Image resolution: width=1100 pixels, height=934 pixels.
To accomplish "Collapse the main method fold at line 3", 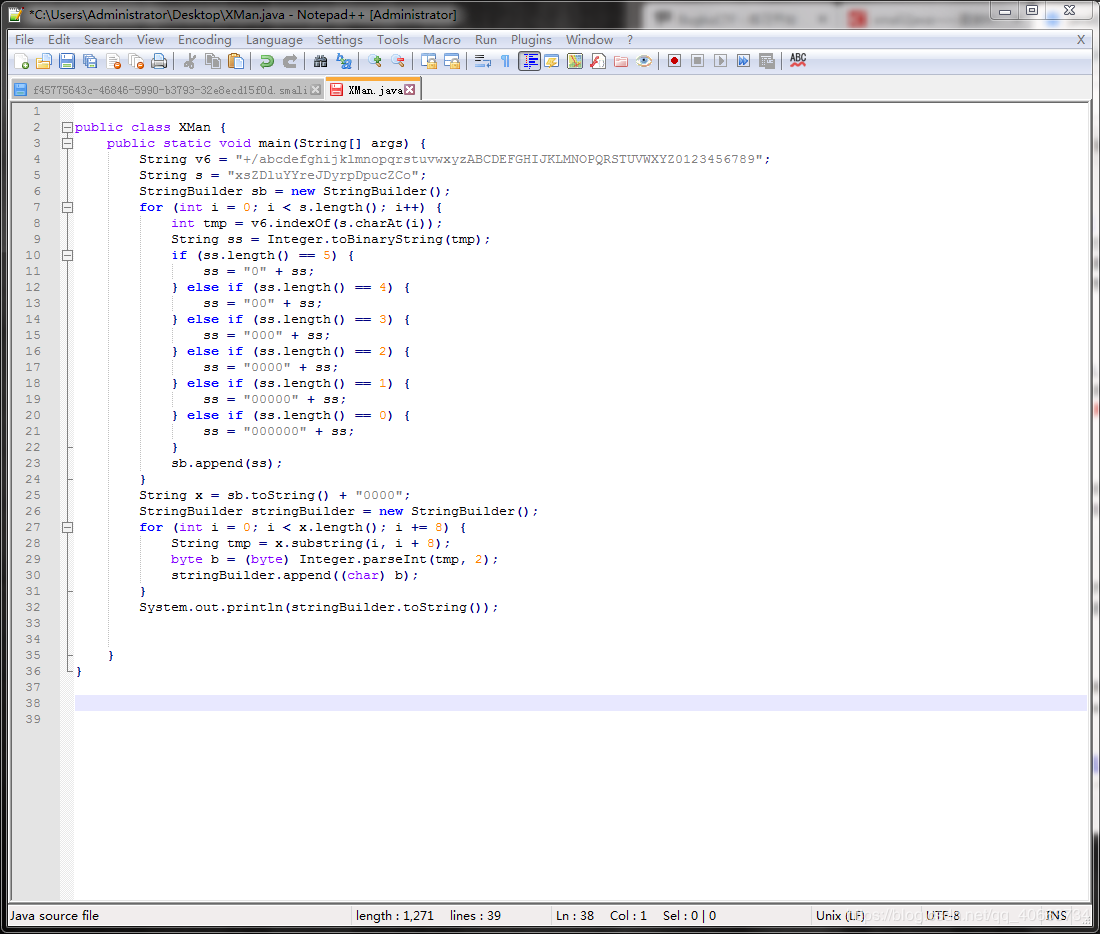I will coord(67,143).
